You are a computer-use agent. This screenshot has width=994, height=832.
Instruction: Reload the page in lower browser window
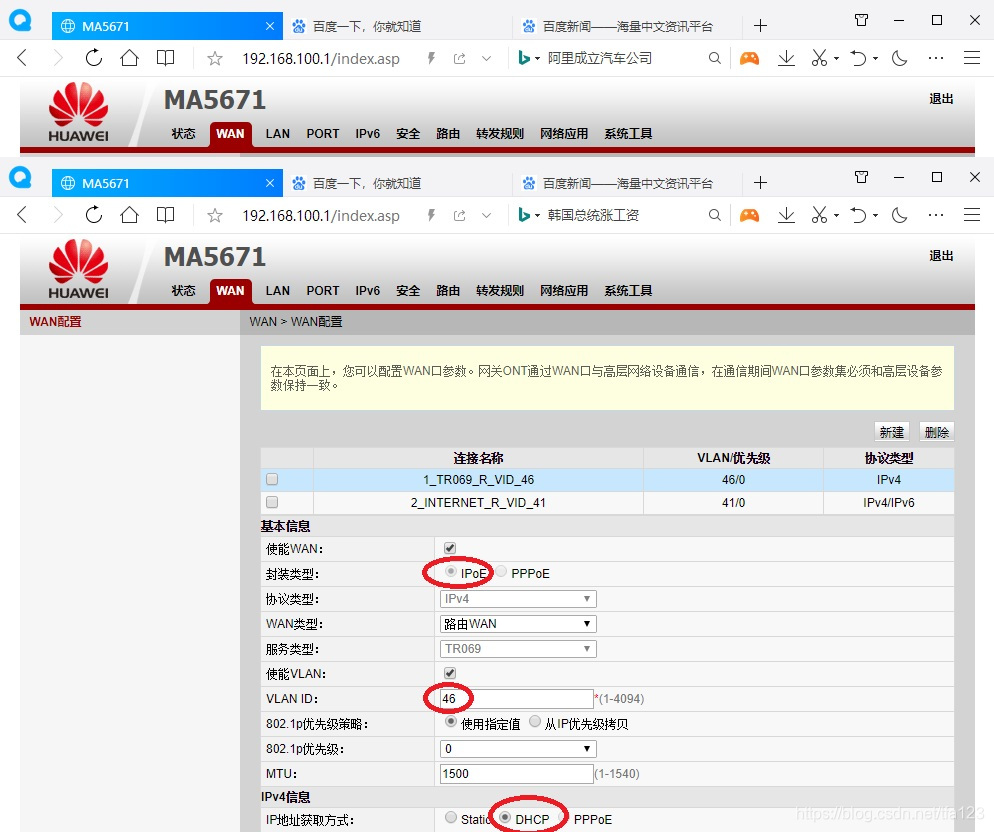(94, 215)
